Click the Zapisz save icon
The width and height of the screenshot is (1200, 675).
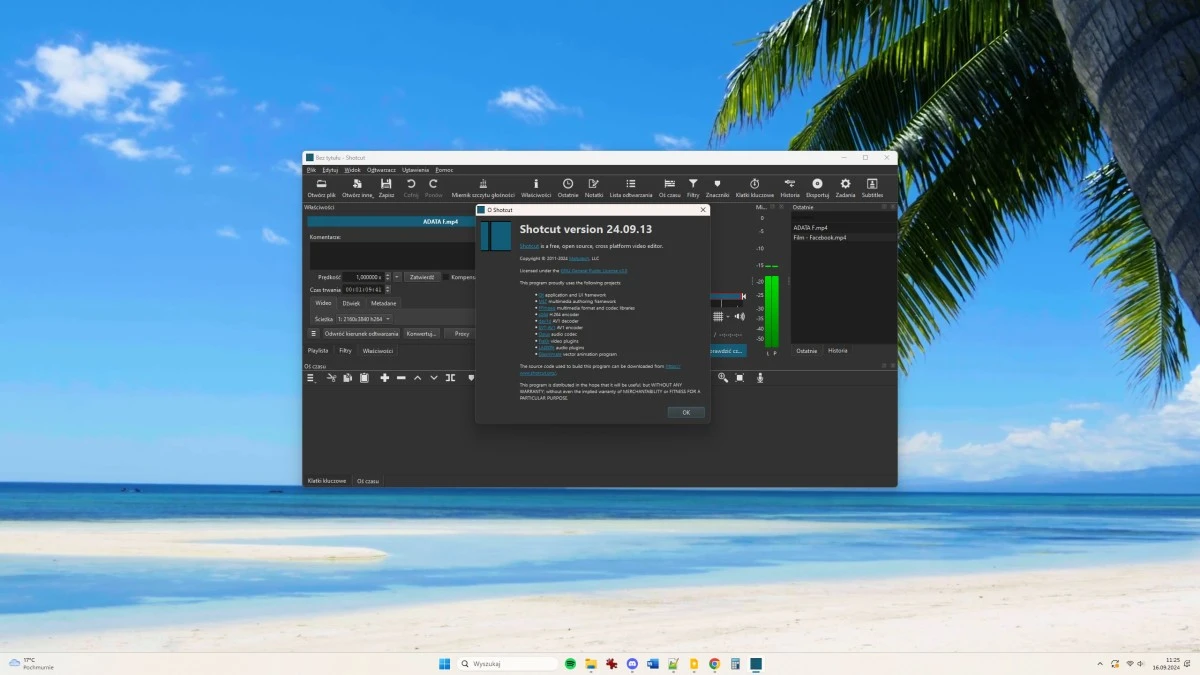[386, 185]
